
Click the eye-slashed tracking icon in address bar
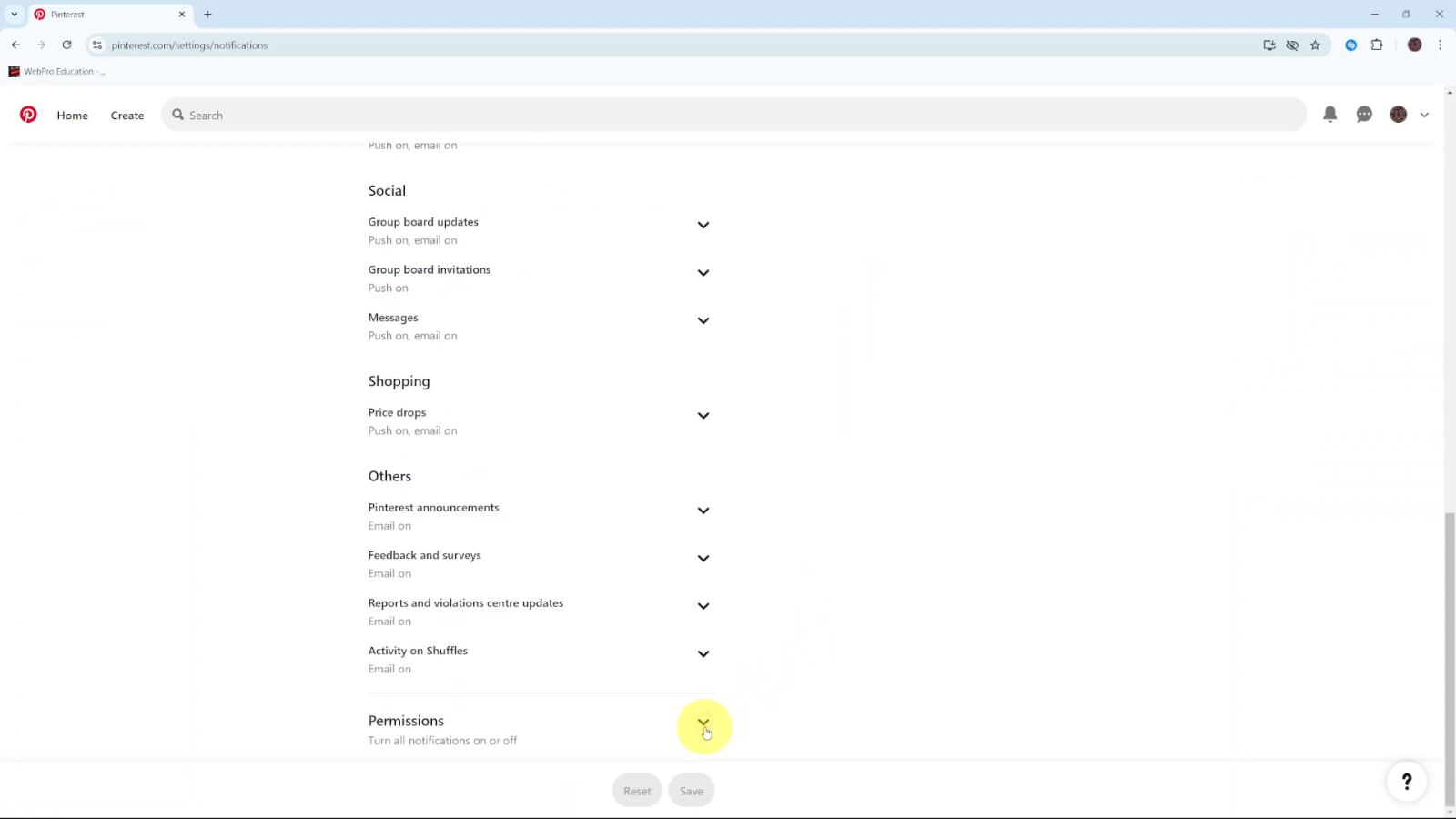point(1292,45)
